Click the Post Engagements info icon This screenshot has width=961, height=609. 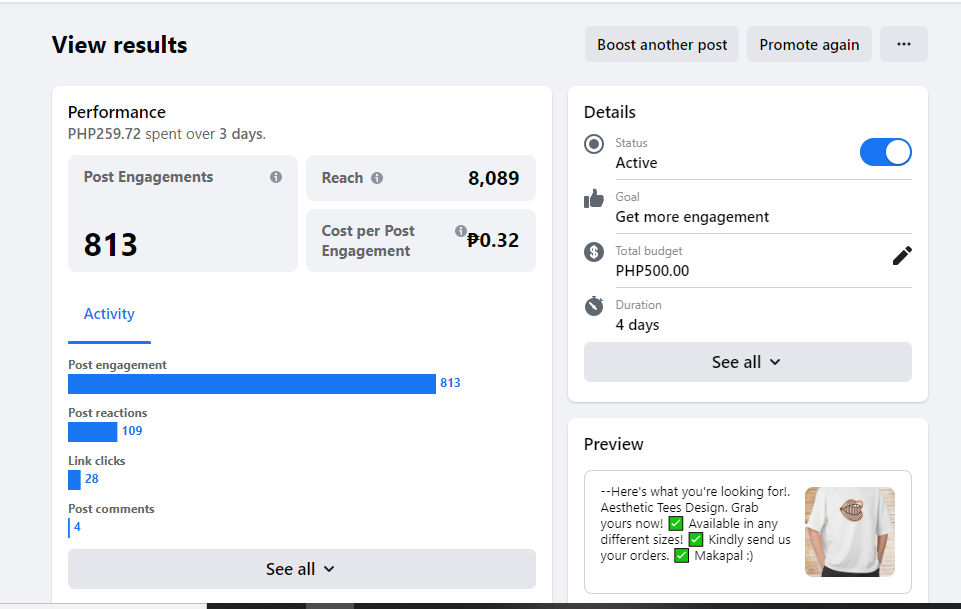point(276,177)
